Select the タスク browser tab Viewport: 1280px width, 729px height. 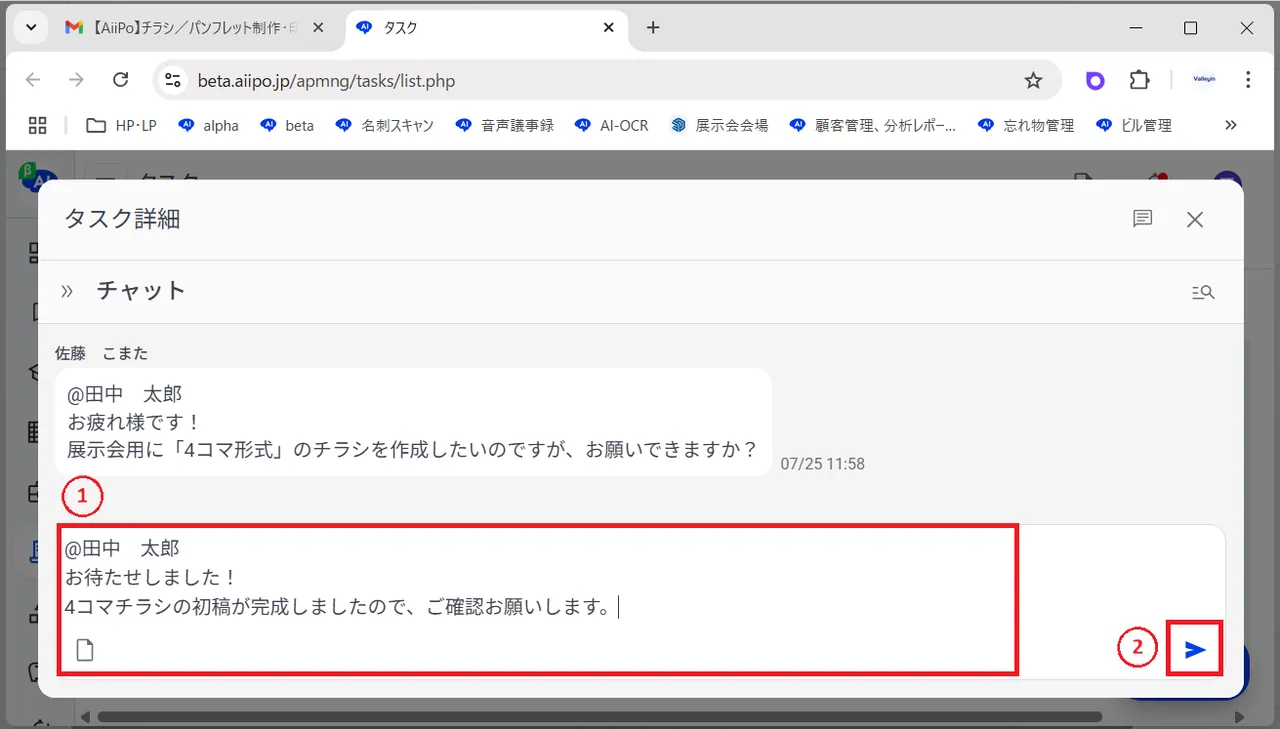[488, 28]
